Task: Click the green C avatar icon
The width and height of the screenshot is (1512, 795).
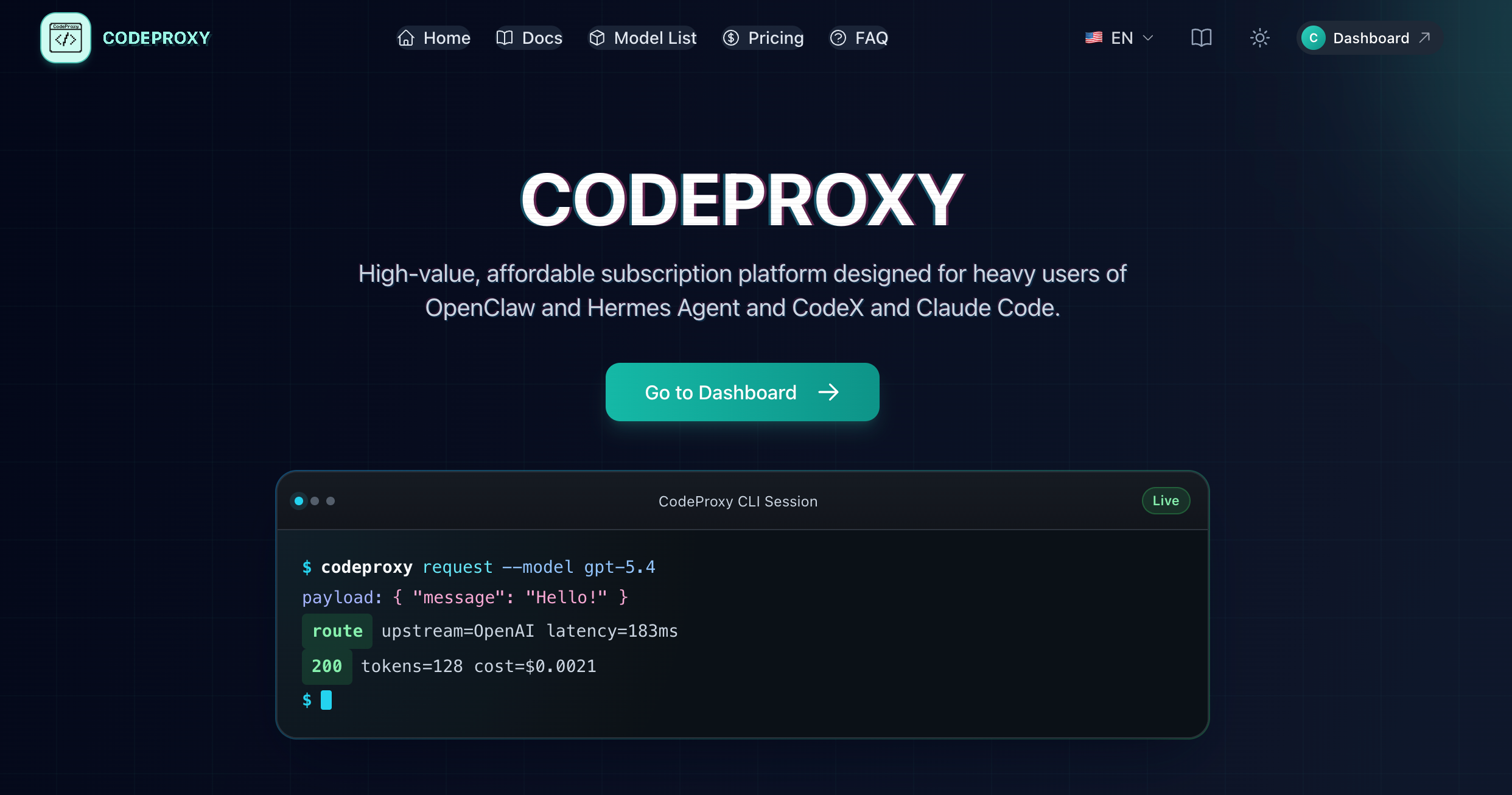Action: 1314,38
